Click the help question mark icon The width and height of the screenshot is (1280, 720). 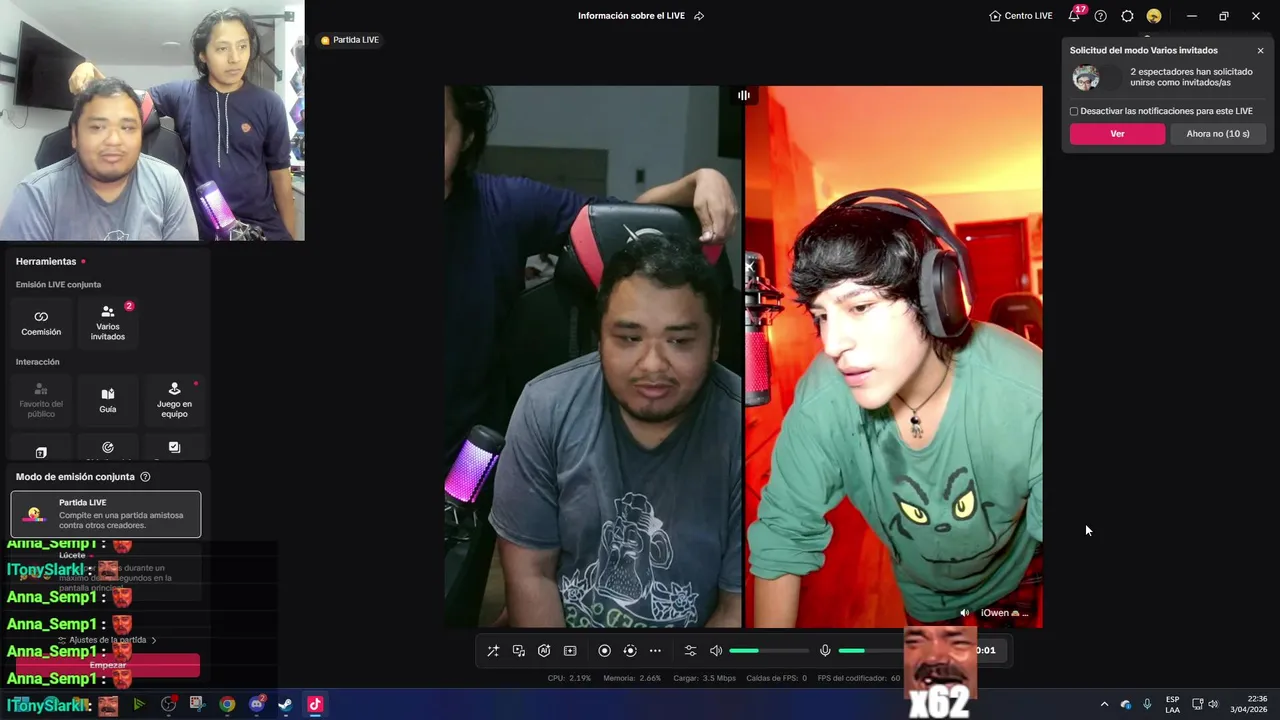[1101, 16]
